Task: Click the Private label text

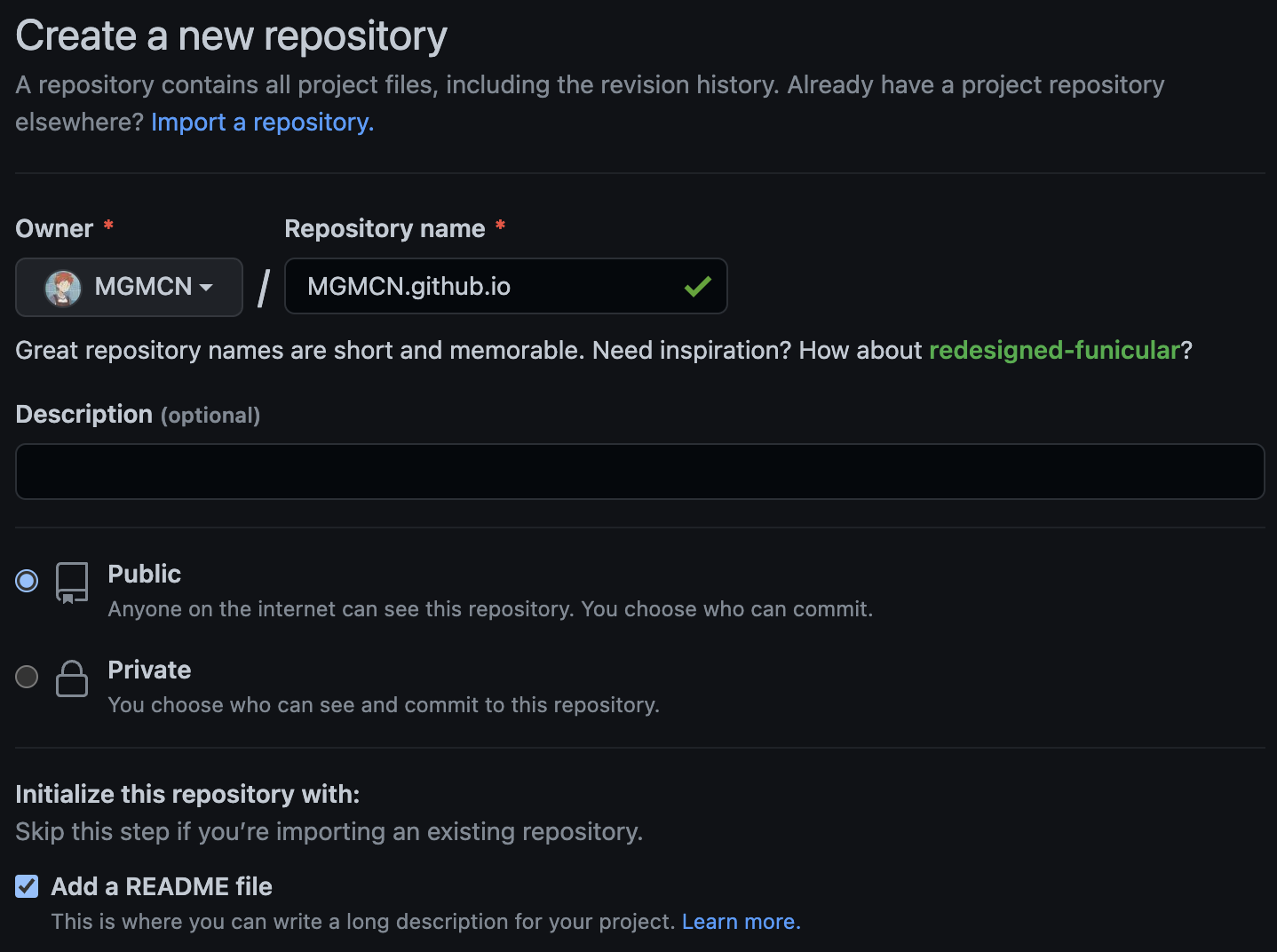Action: [x=149, y=670]
